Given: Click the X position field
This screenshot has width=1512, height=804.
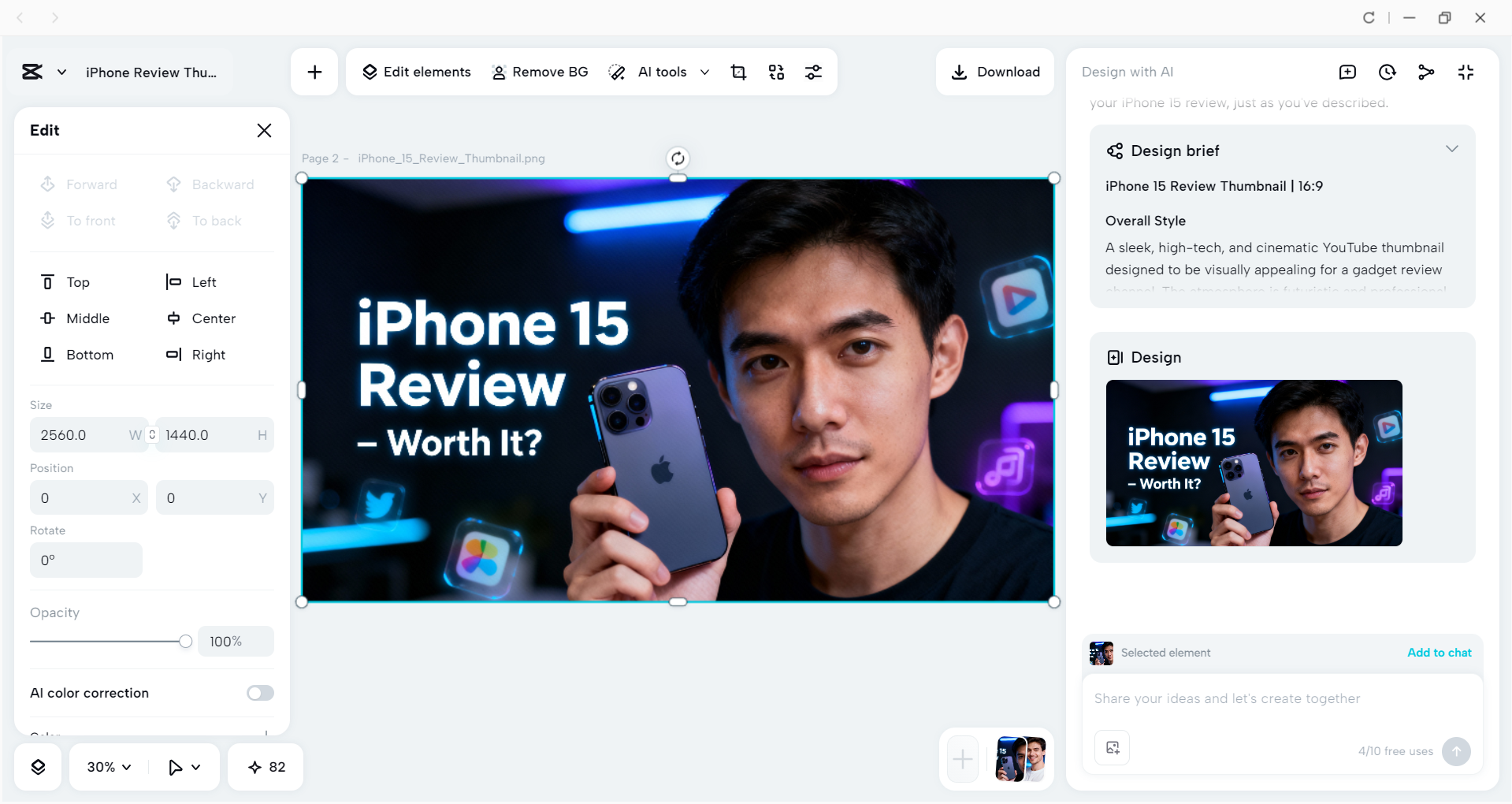Looking at the screenshot, I should [x=88, y=498].
